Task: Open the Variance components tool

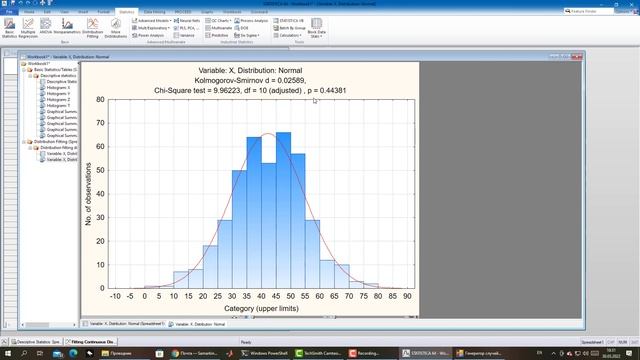Action: pos(184,36)
